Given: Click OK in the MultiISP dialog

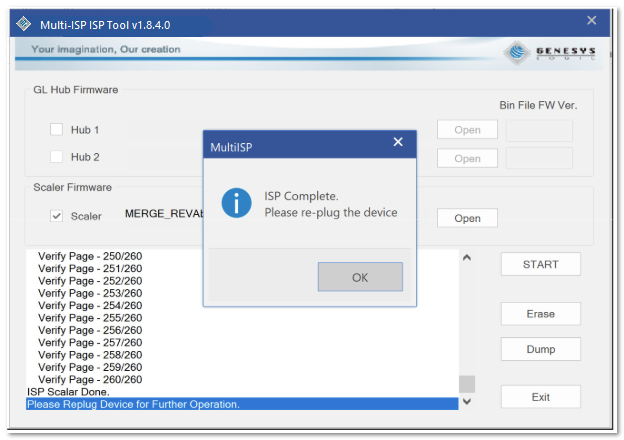Looking at the screenshot, I should (x=360, y=277).
